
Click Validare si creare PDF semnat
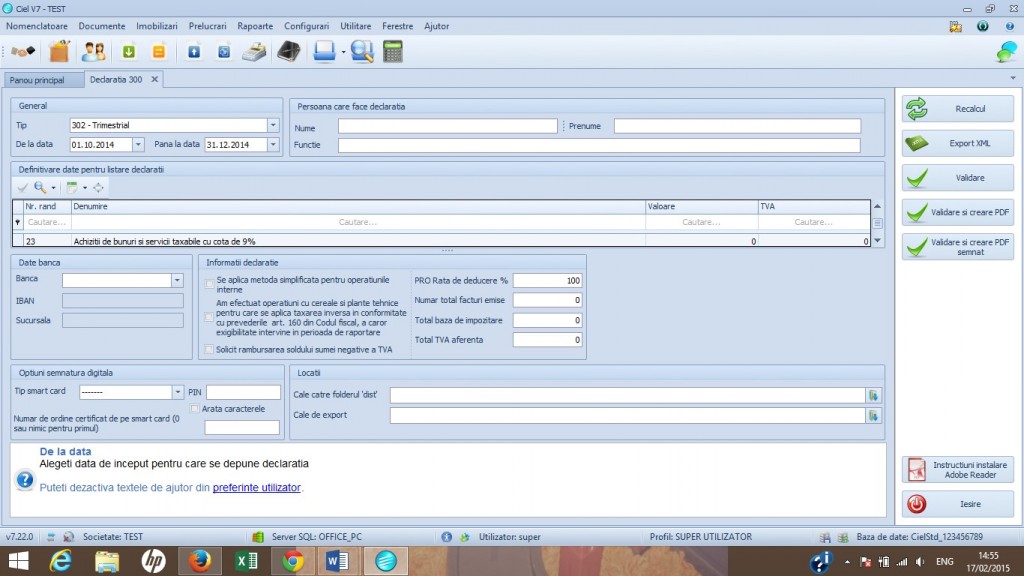[x=958, y=247]
